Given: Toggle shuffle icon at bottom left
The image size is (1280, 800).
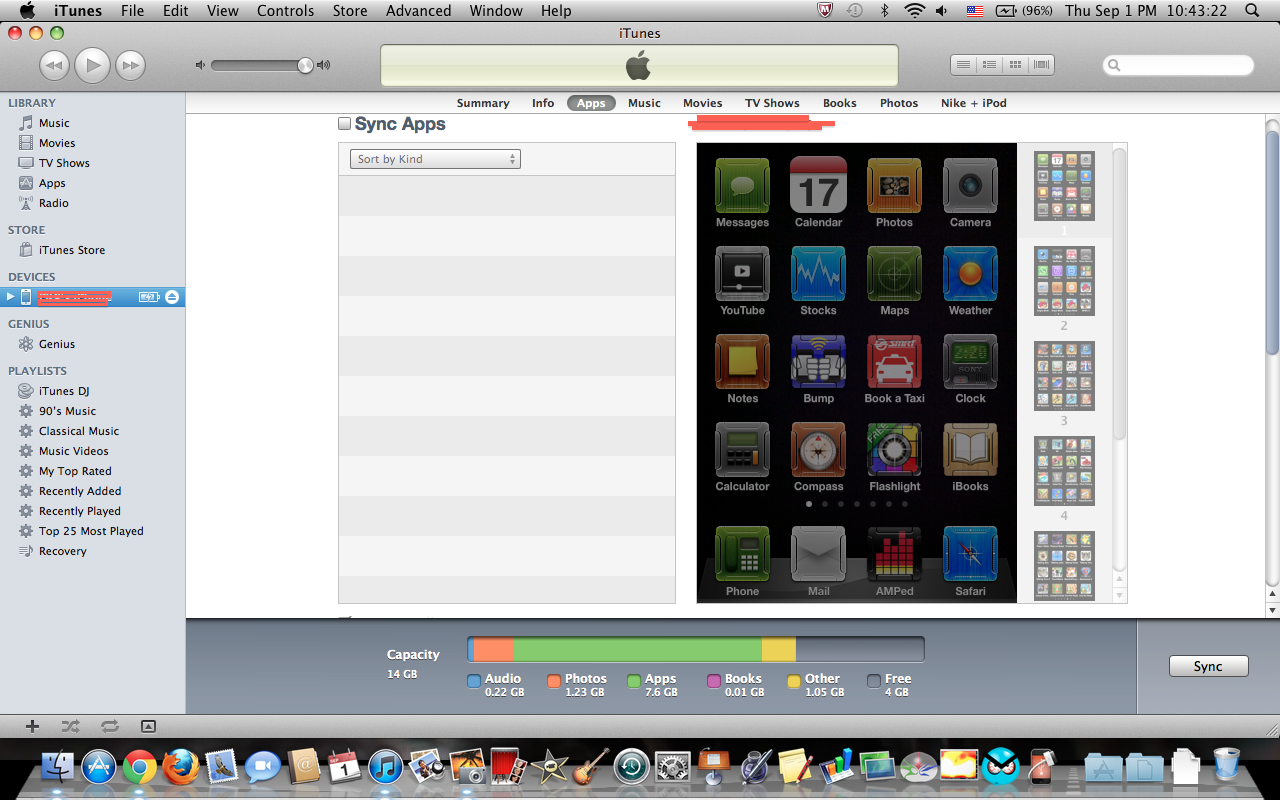Looking at the screenshot, I should tap(70, 726).
